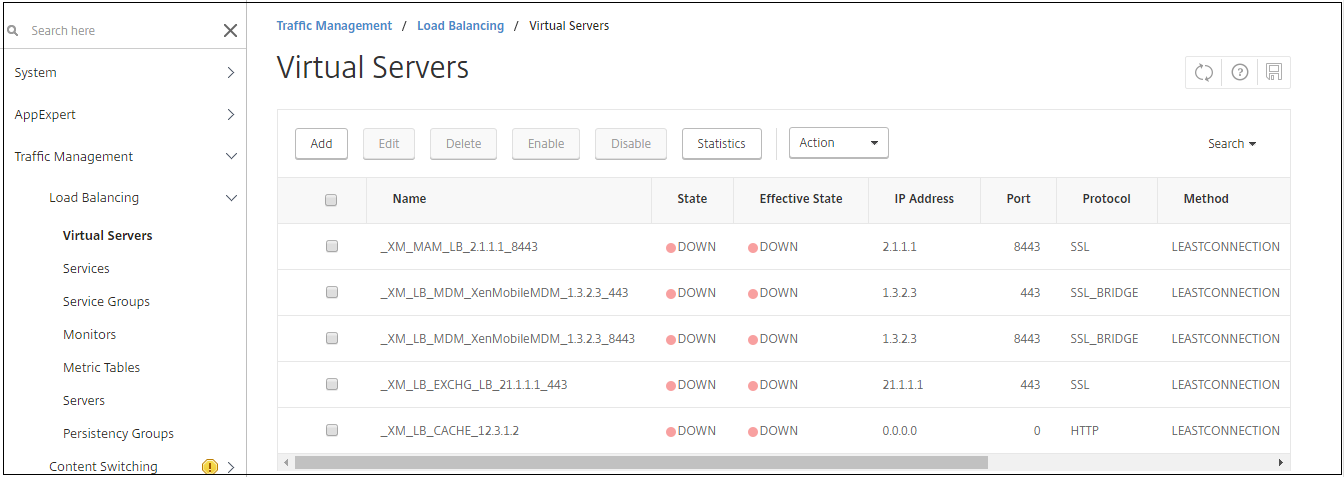
Task: Click the scrollbar left arrow
Action: (x=285, y=463)
